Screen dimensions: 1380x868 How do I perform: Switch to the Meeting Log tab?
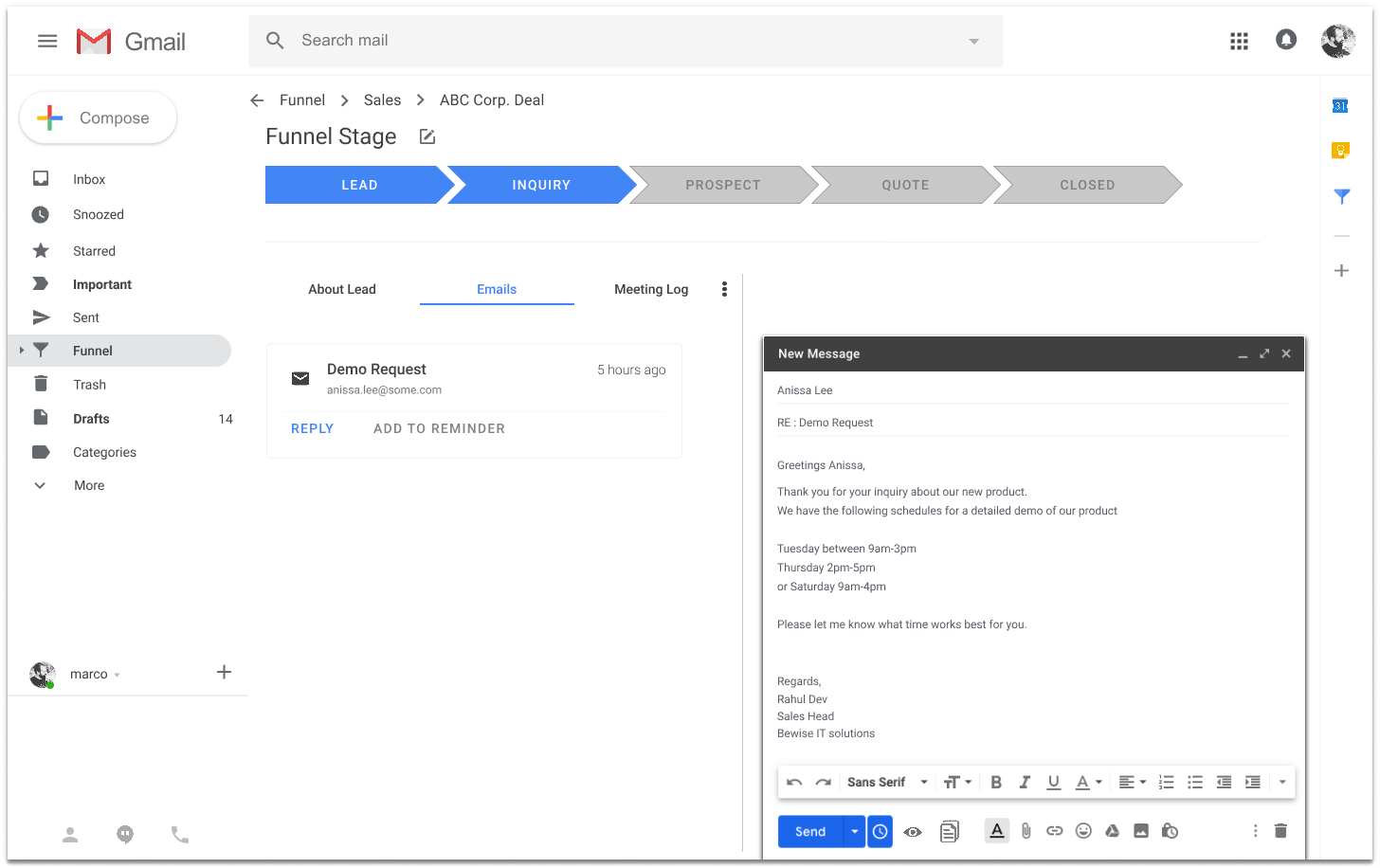coord(650,290)
